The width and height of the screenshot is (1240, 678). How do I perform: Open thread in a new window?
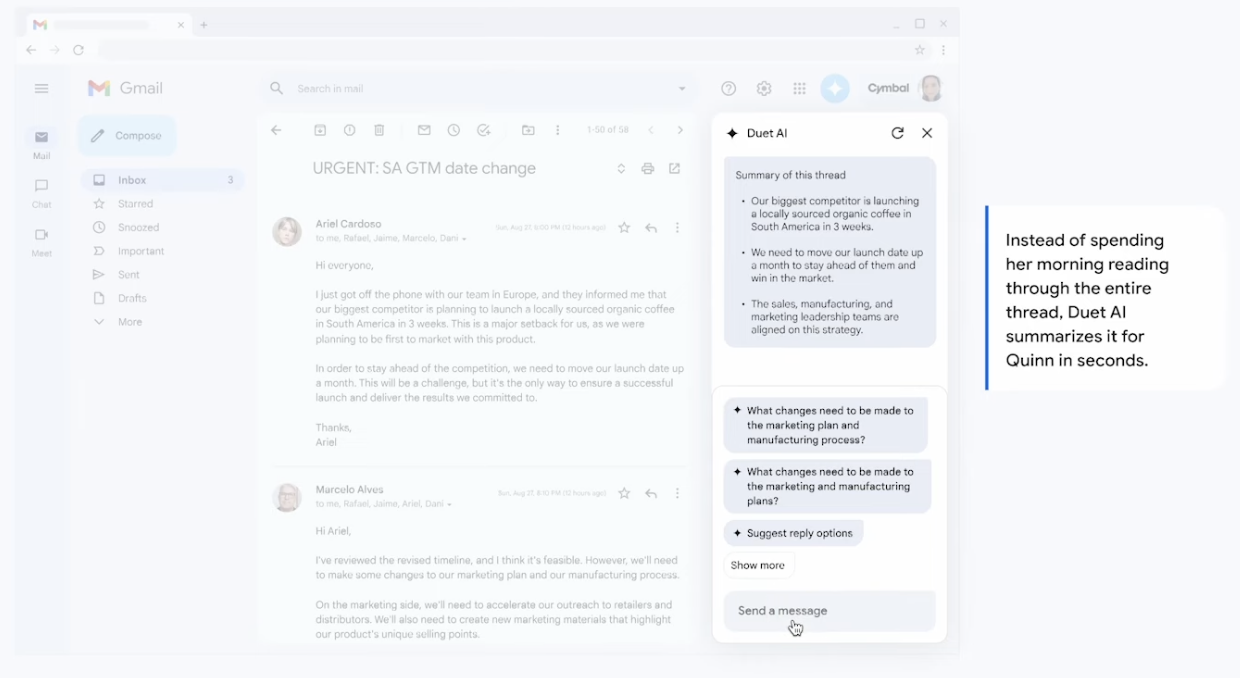pos(675,169)
